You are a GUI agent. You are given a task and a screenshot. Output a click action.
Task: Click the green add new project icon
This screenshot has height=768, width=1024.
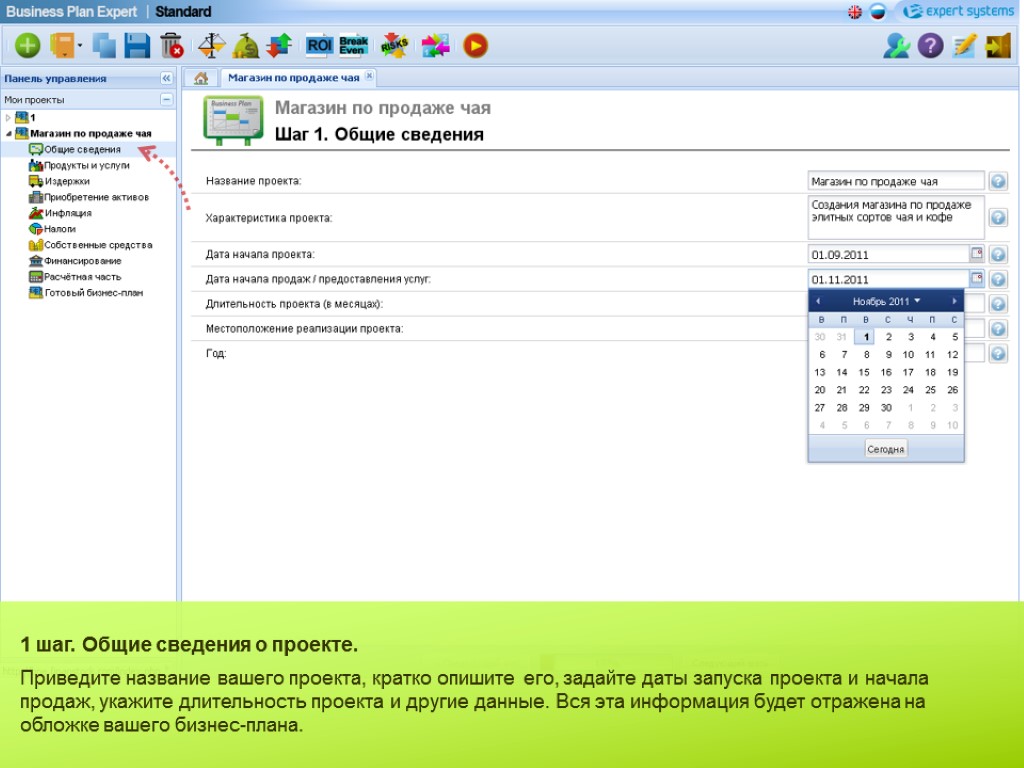pyautogui.click(x=27, y=46)
